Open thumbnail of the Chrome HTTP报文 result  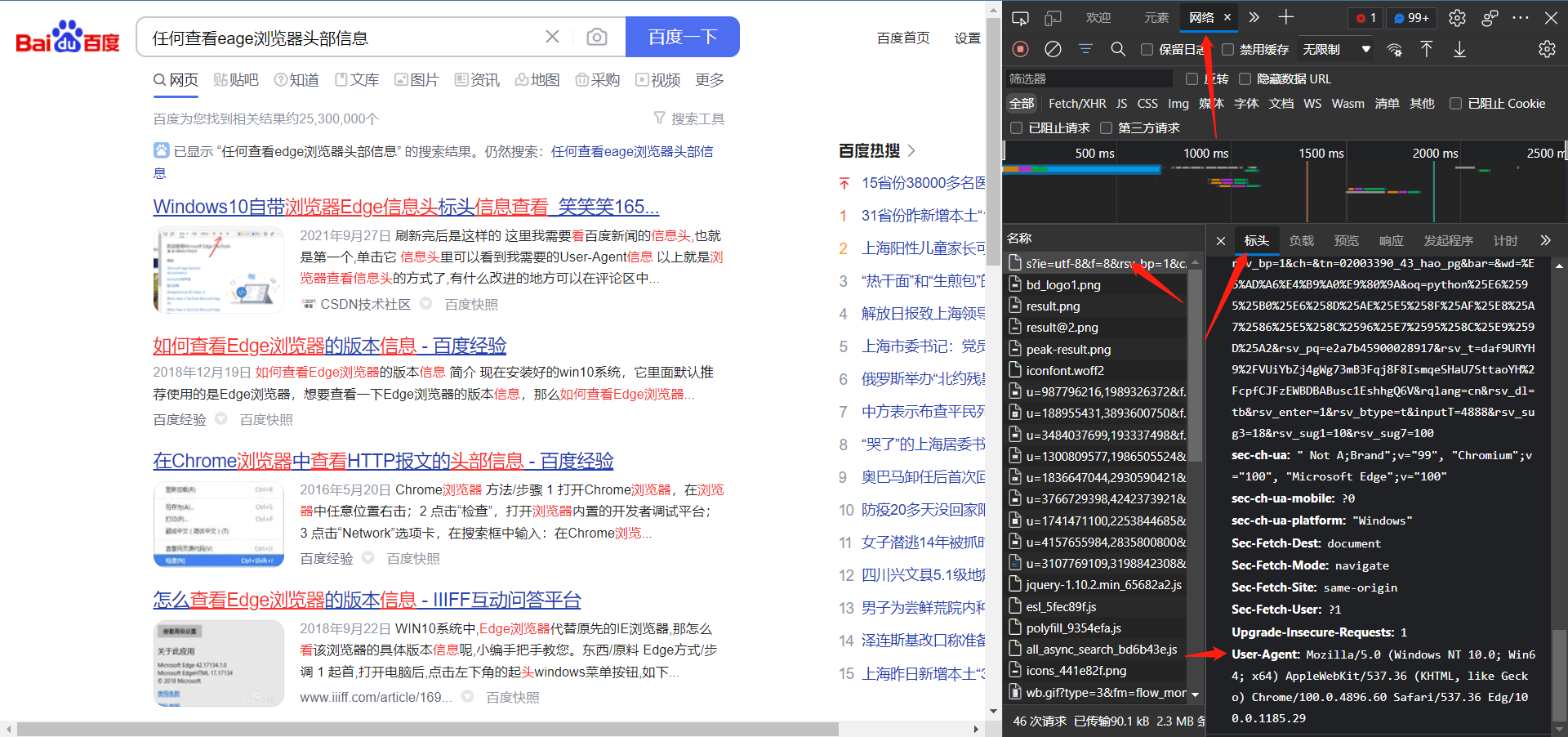point(219,525)
